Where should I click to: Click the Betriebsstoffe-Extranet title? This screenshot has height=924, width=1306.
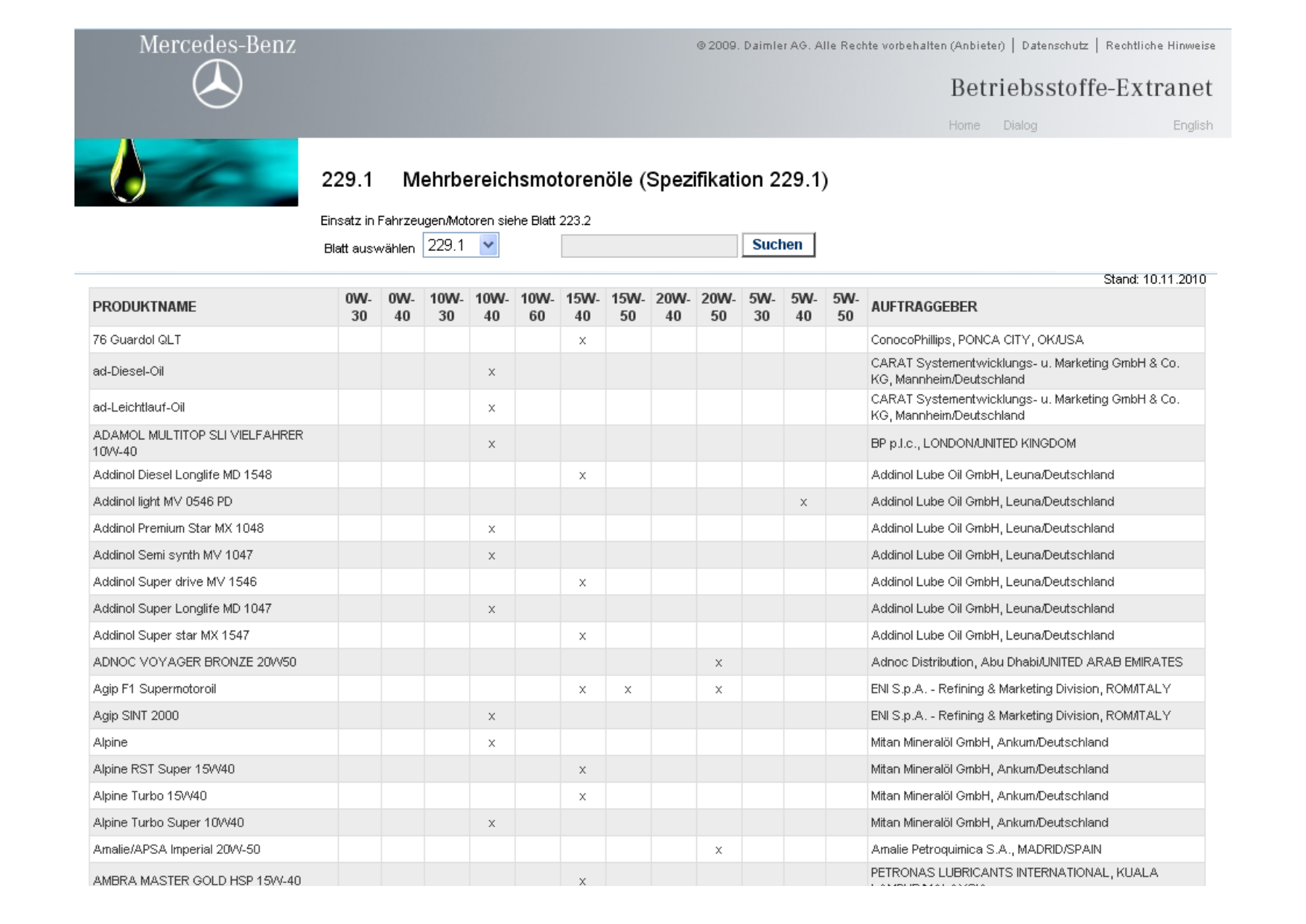(1081, 88)
